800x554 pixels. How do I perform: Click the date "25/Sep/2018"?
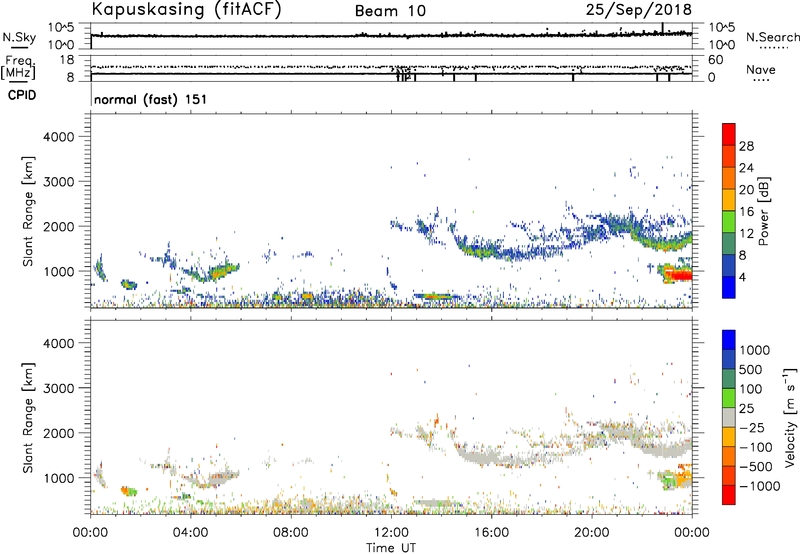pos(639,10)
